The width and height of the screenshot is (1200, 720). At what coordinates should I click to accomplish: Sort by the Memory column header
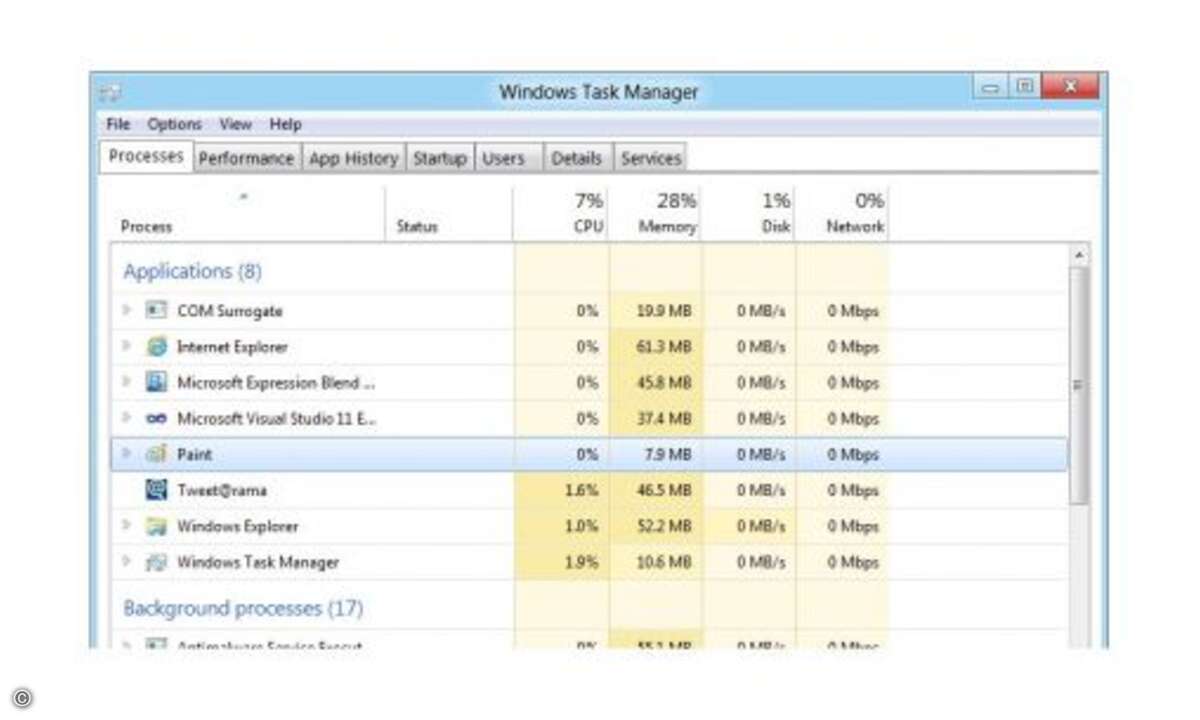pyautogui.click(x=668, y=227)
